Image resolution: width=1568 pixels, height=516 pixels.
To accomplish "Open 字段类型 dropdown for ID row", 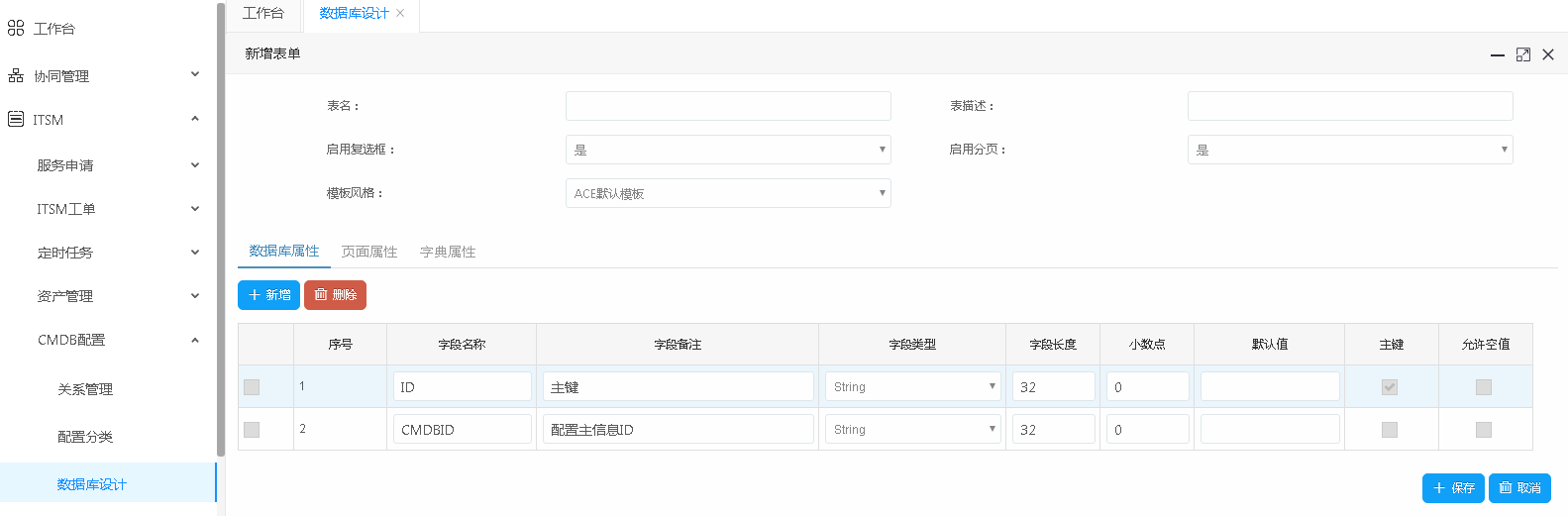I will coord(912,387).
